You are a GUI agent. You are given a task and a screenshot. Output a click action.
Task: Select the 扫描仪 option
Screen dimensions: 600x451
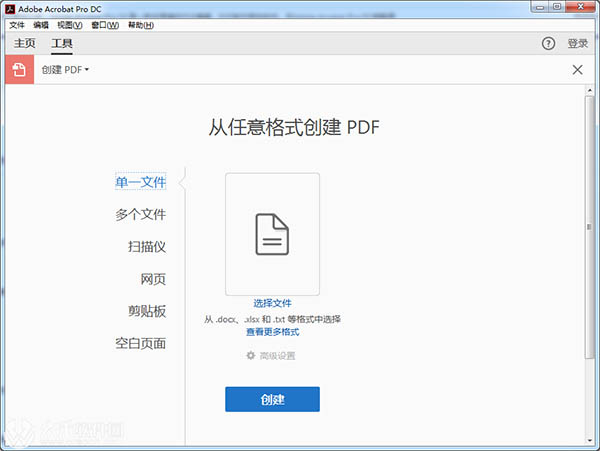147,246
